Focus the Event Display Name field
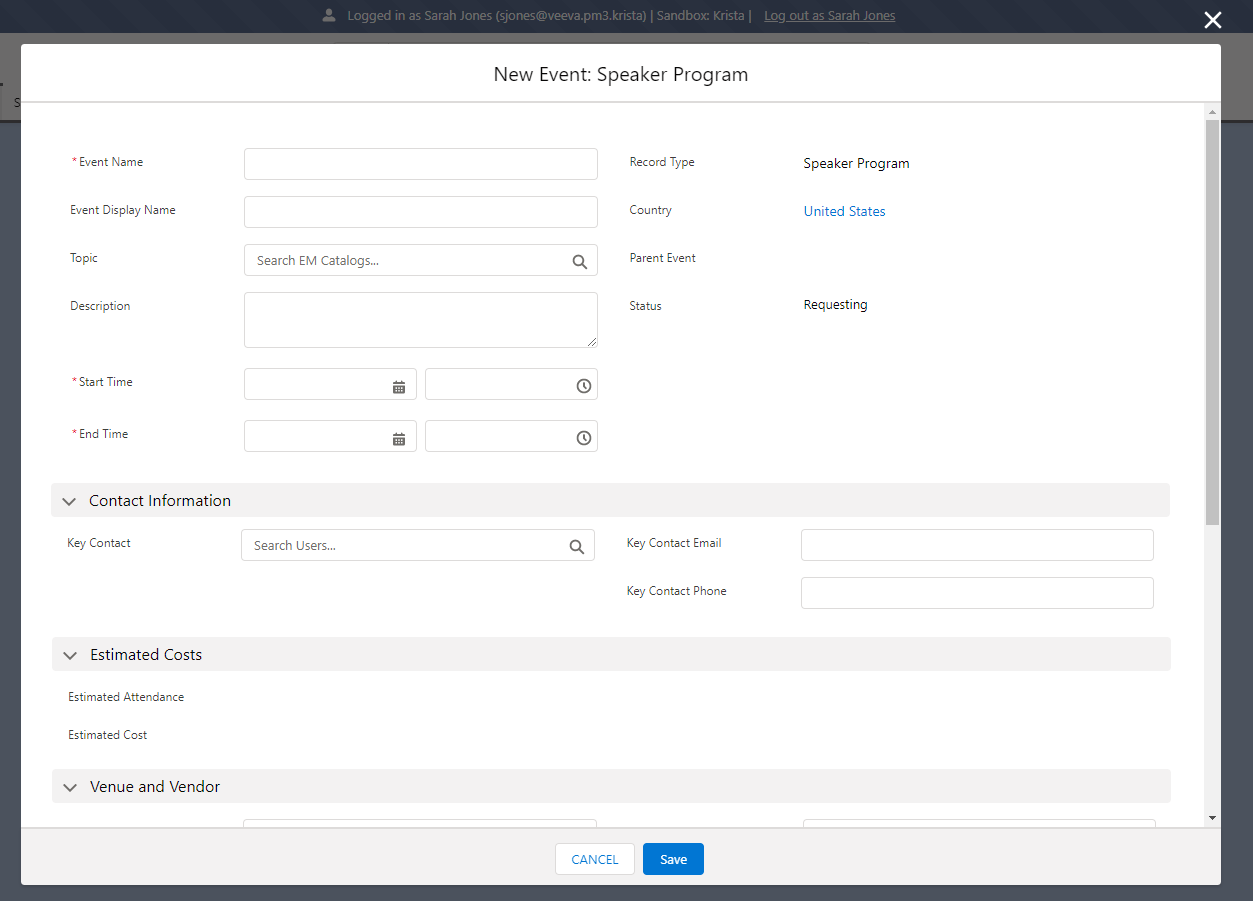1253x901 pixels. (x=420, y=212)
